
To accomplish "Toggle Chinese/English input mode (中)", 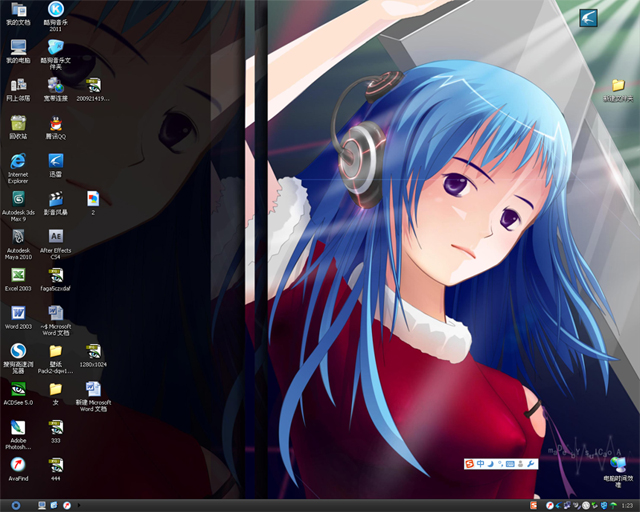I will coord(480,464).
